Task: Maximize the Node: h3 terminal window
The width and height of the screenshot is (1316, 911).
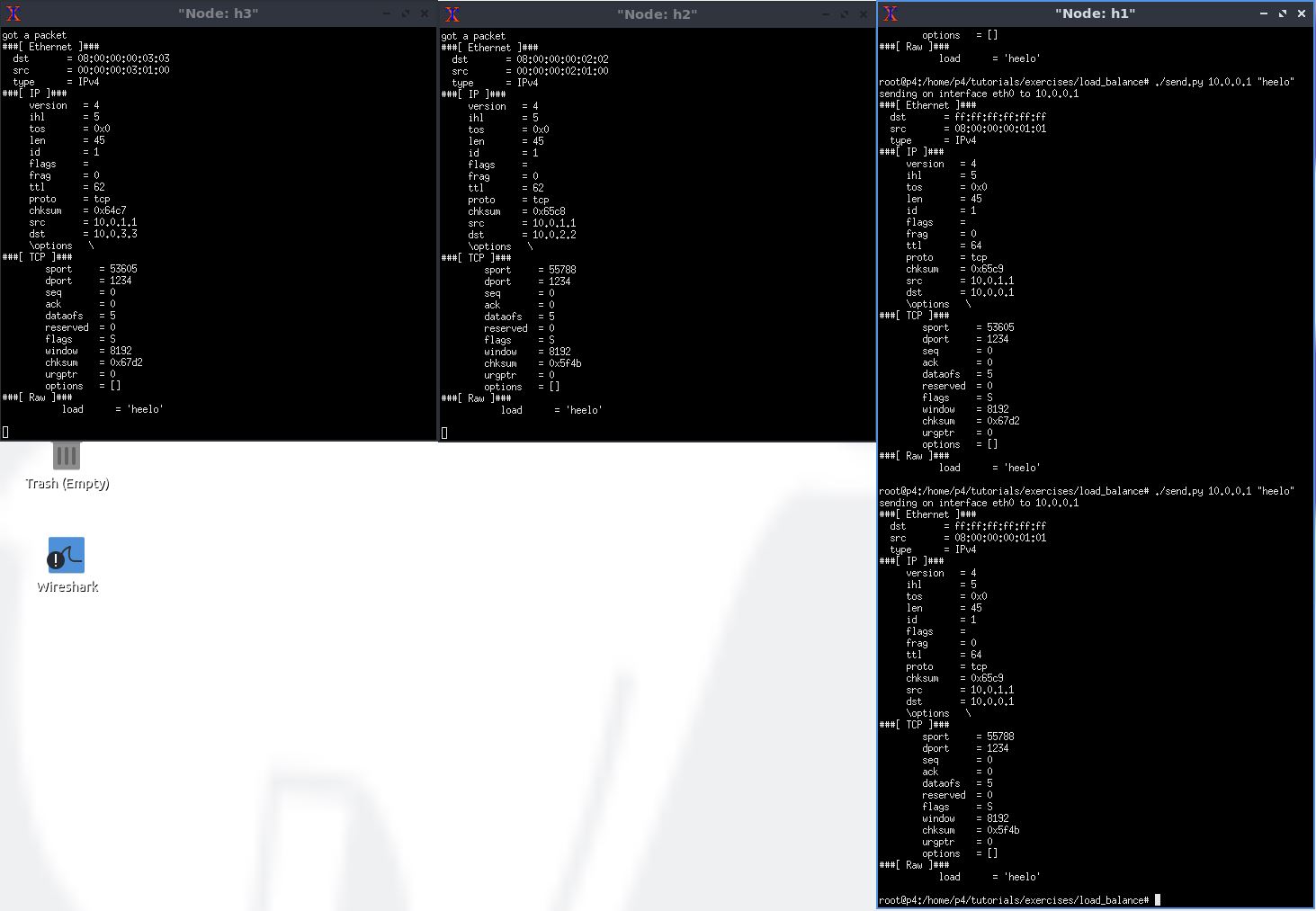Action: (406, 13)
